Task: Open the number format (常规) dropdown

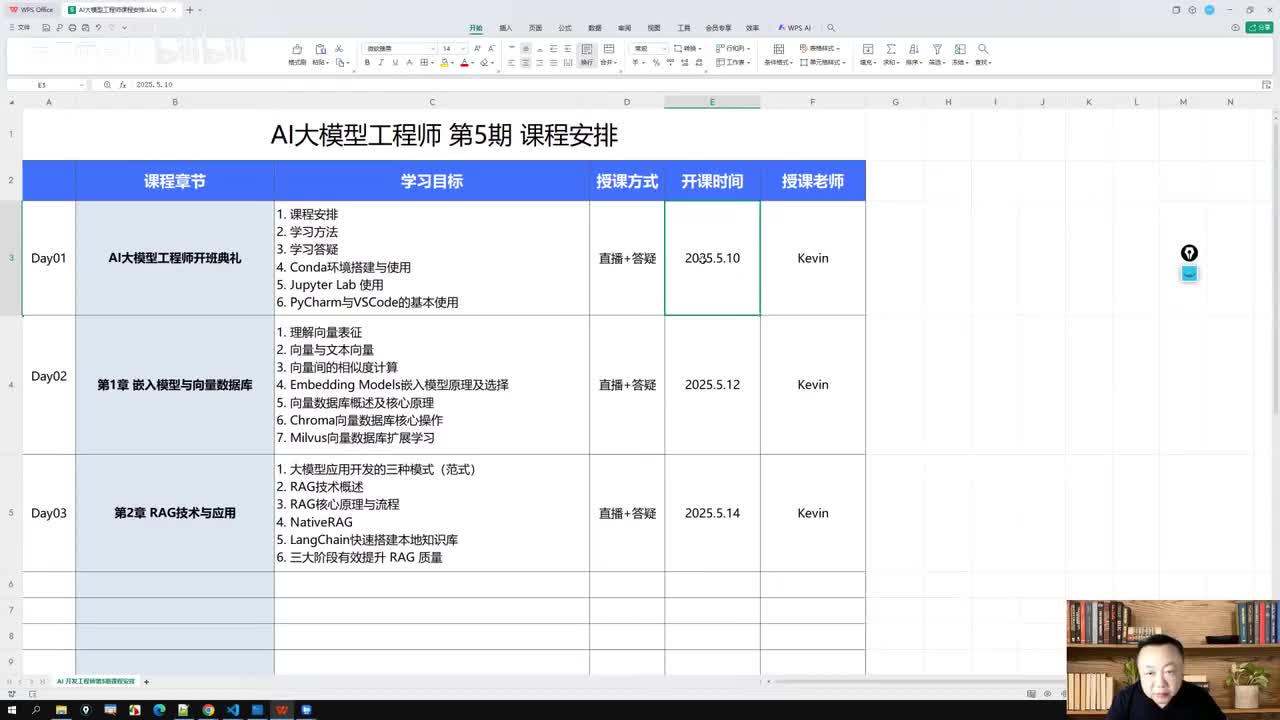Action: point(664,48)
